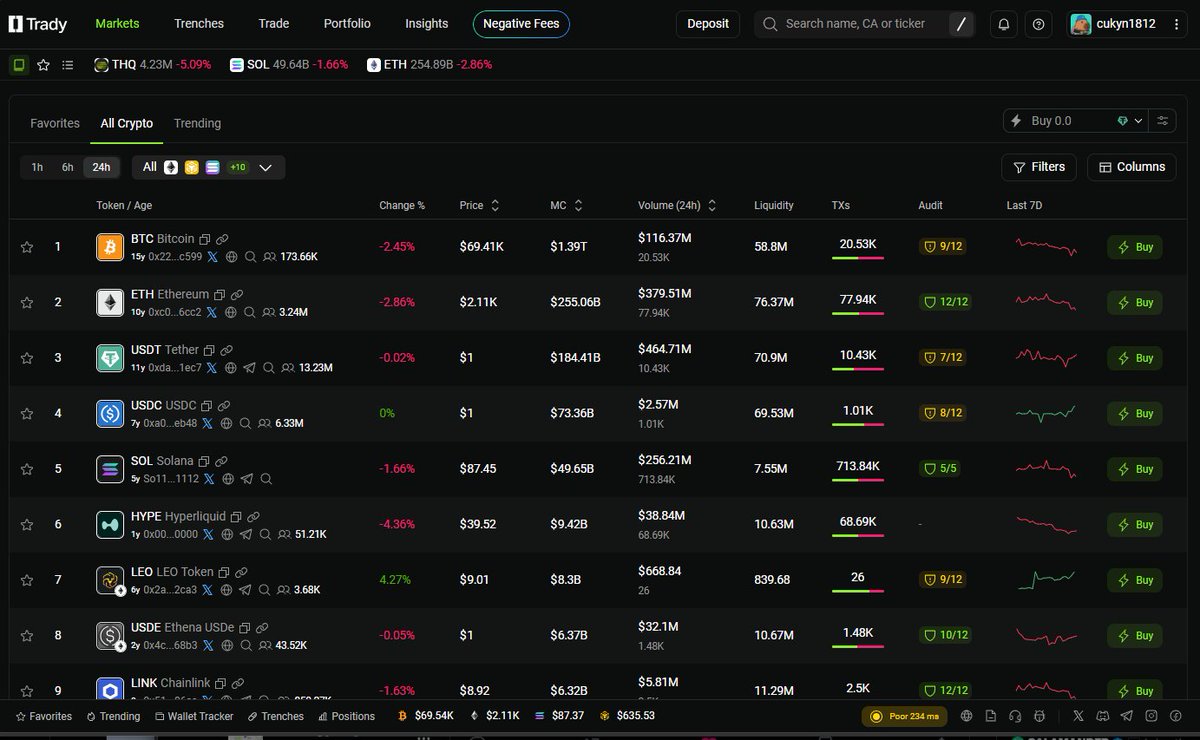Copy the BTC Bitcoin contract address icon
1200x740 pixels.
204,239
